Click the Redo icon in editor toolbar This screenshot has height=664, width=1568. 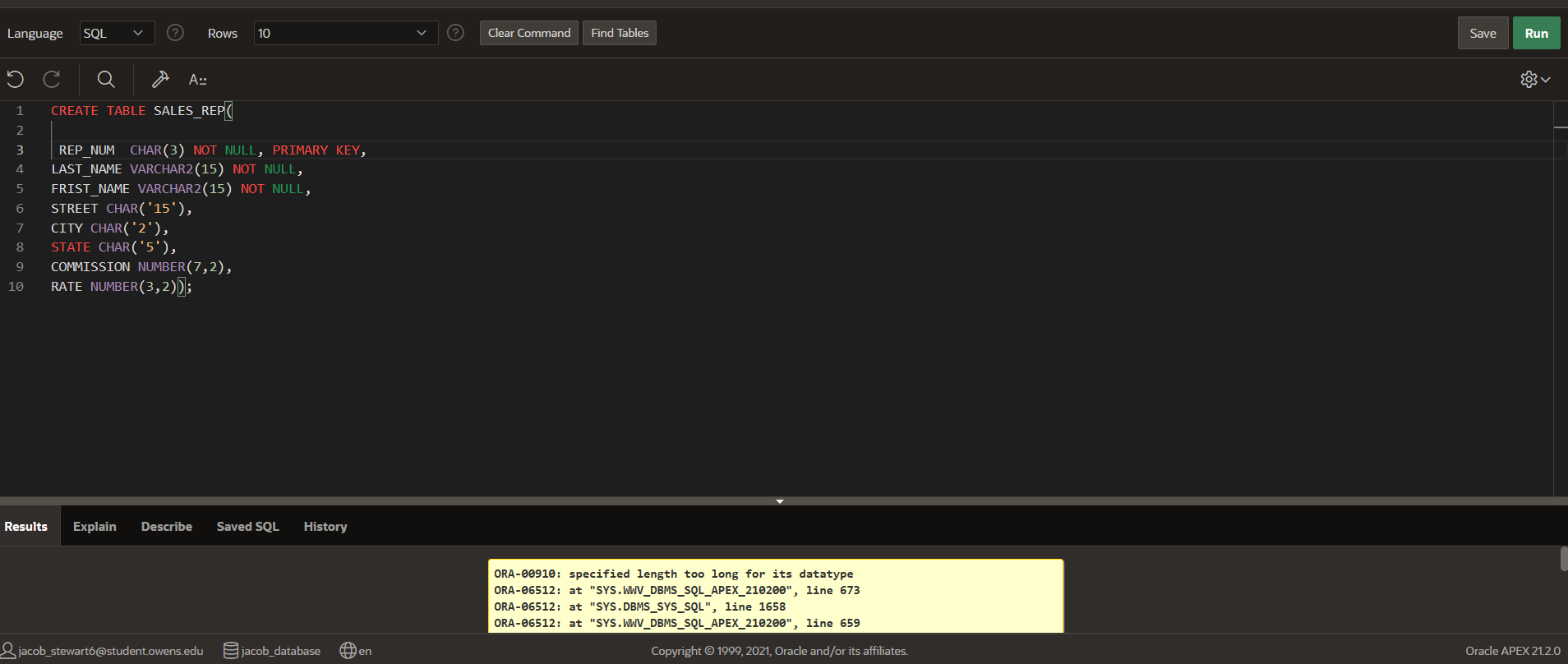[52, 79]
